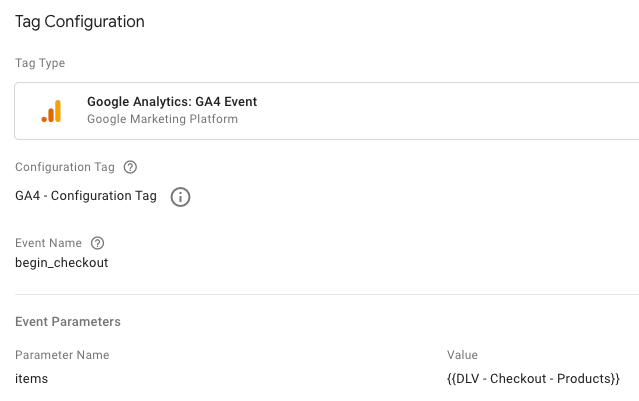
Task: Open help icon next to Event Name
Action: [x=97, y=243]
